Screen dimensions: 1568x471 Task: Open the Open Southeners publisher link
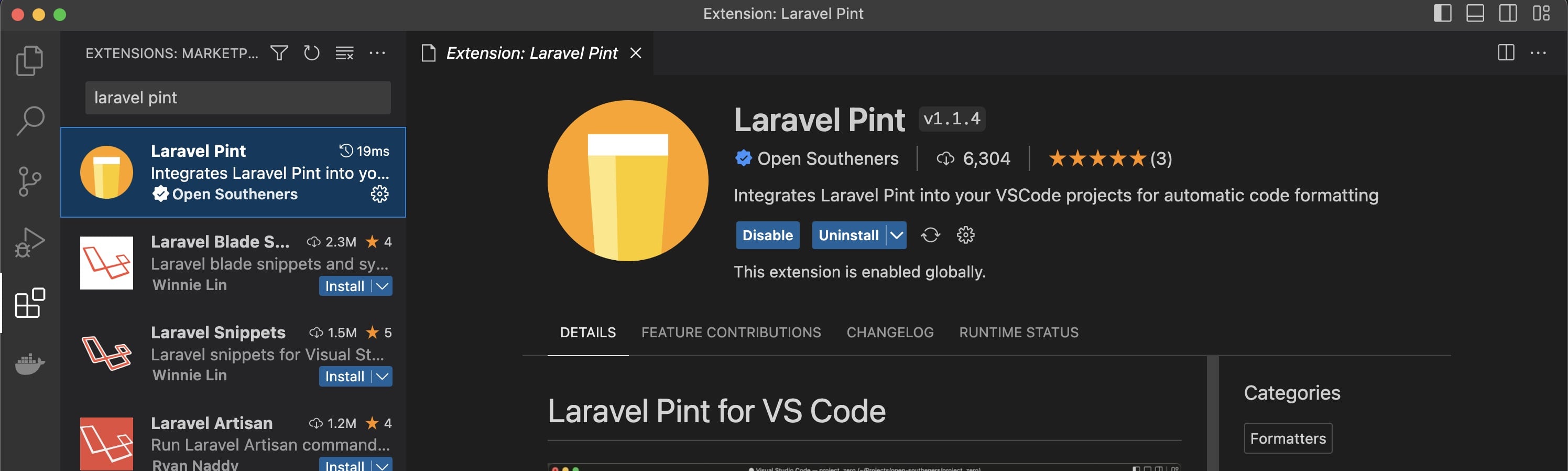click(x=828, y=158)
